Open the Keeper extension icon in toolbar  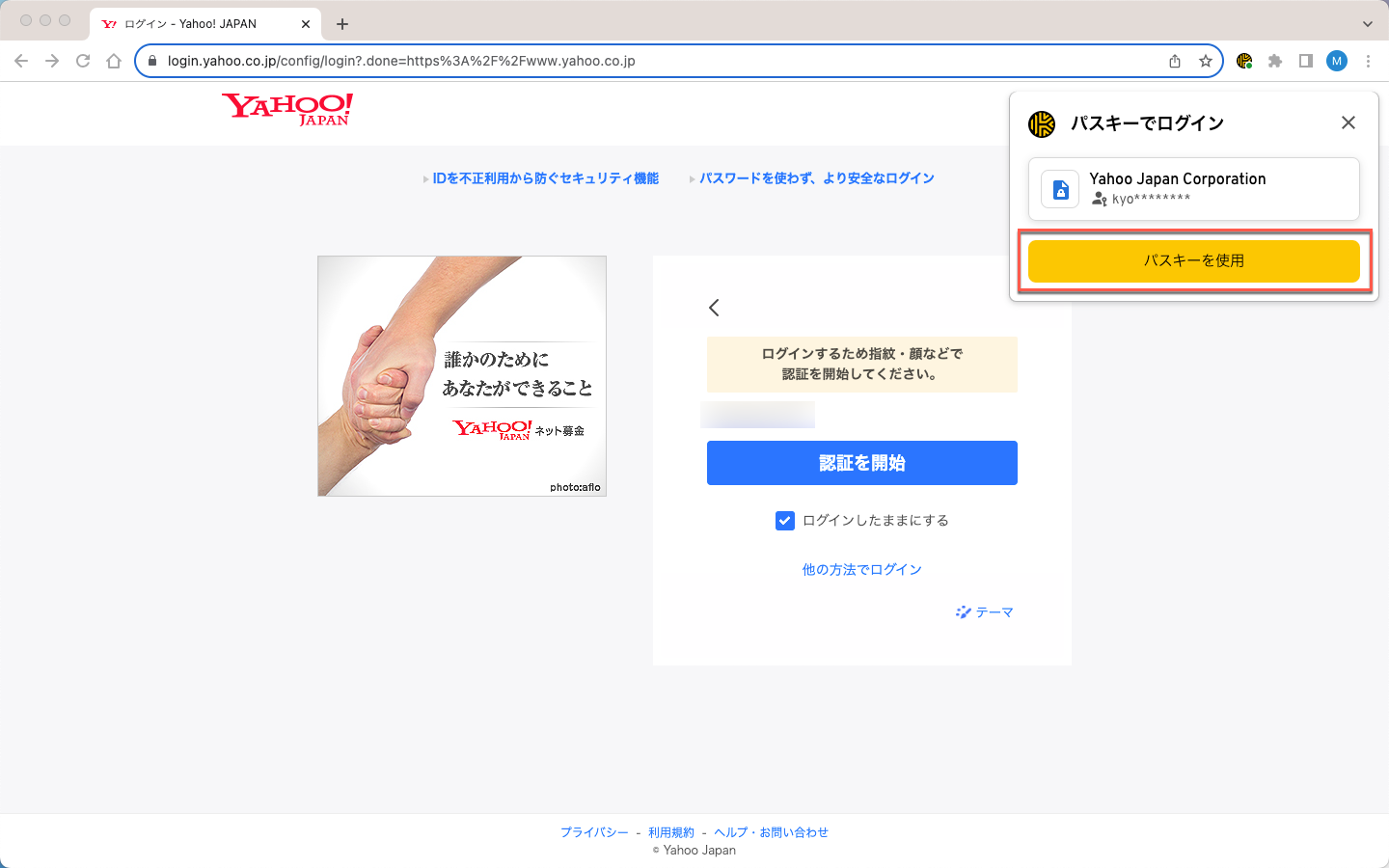(x=1244, y=61)
